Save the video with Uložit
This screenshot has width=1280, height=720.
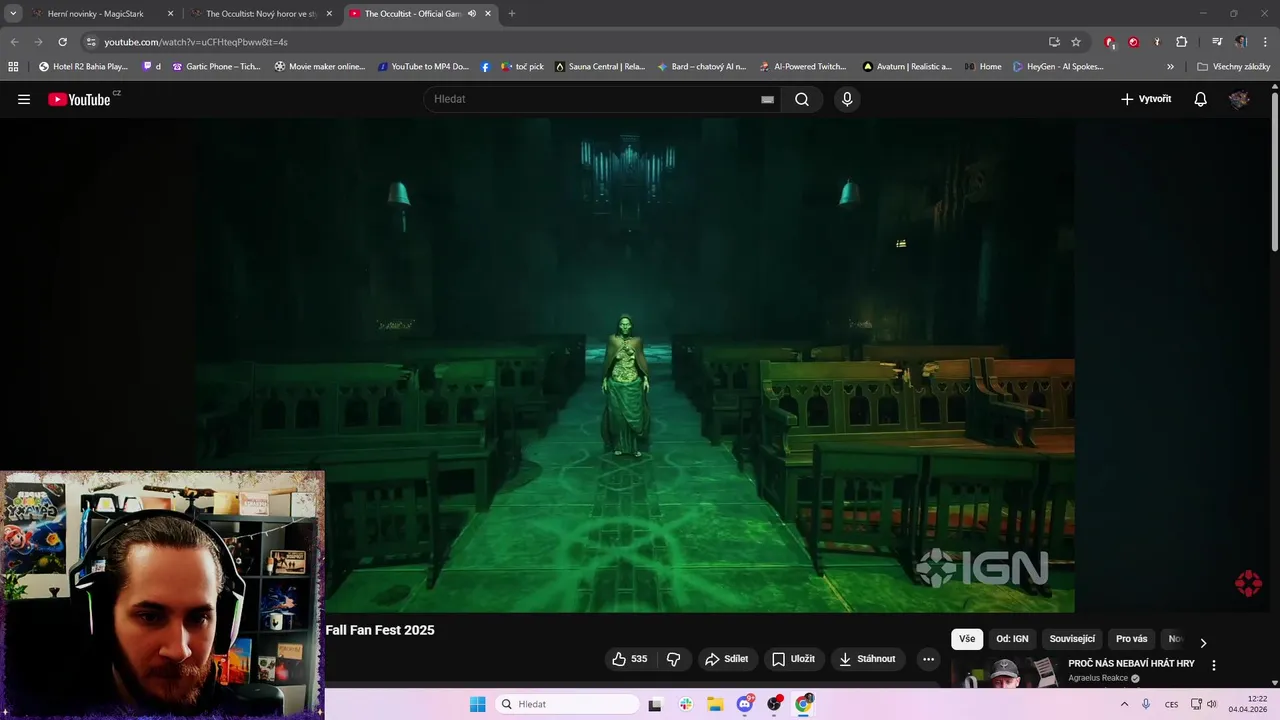coord(793,659)
